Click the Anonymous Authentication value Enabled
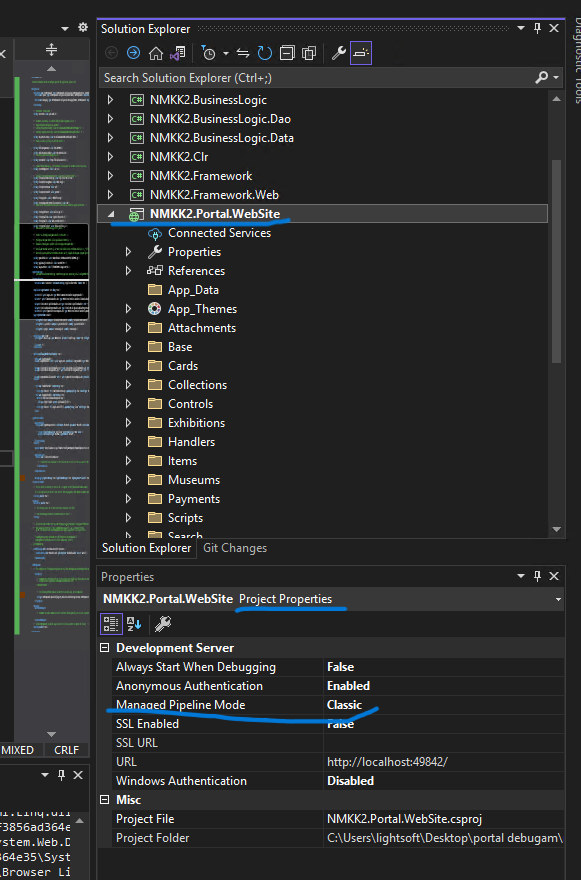The image size is (581, 880). point(348,686)
